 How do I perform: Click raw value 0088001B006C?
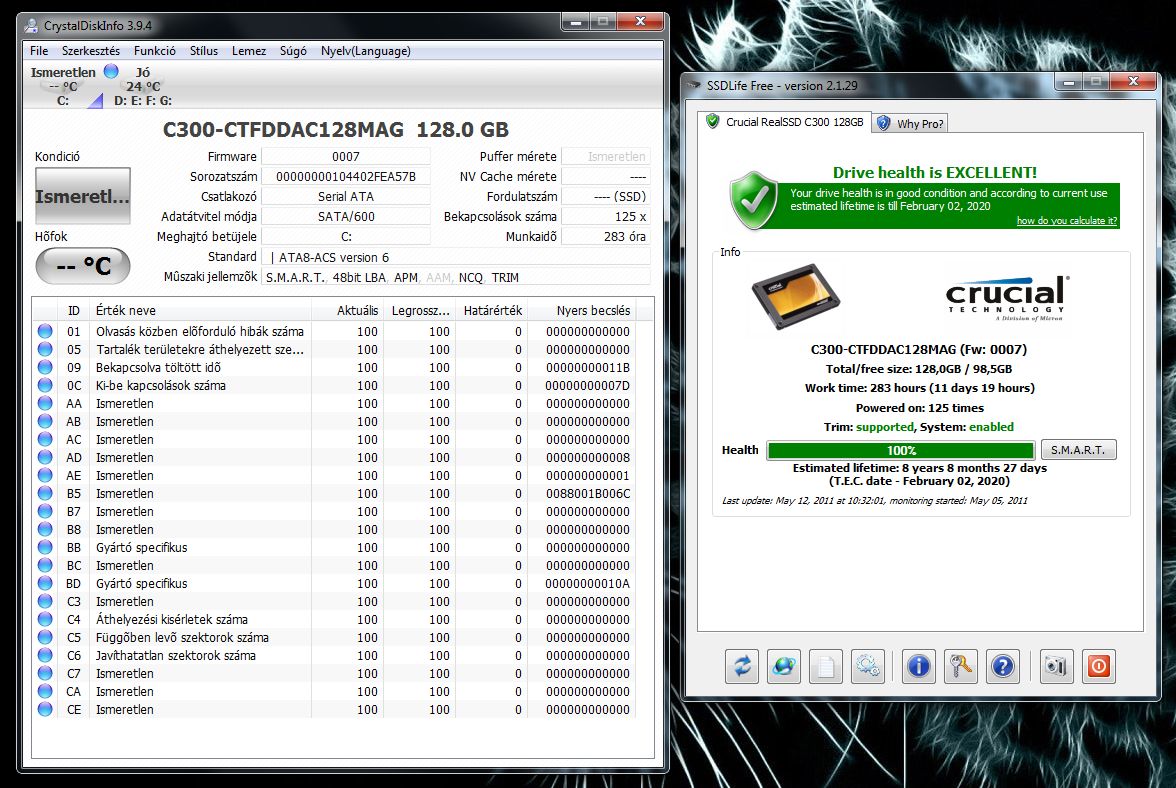tap(588, 493)
